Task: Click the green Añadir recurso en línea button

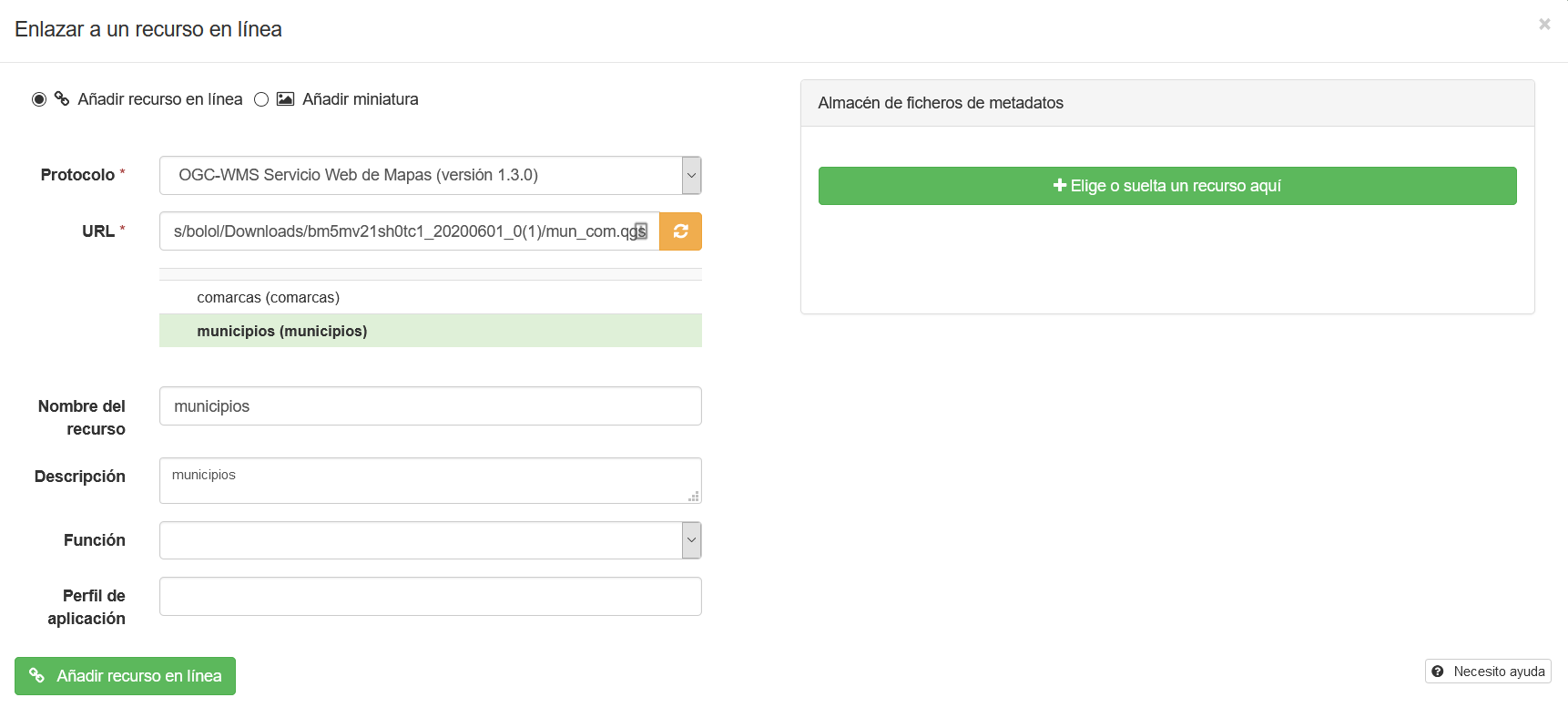Action: point(125,676)
